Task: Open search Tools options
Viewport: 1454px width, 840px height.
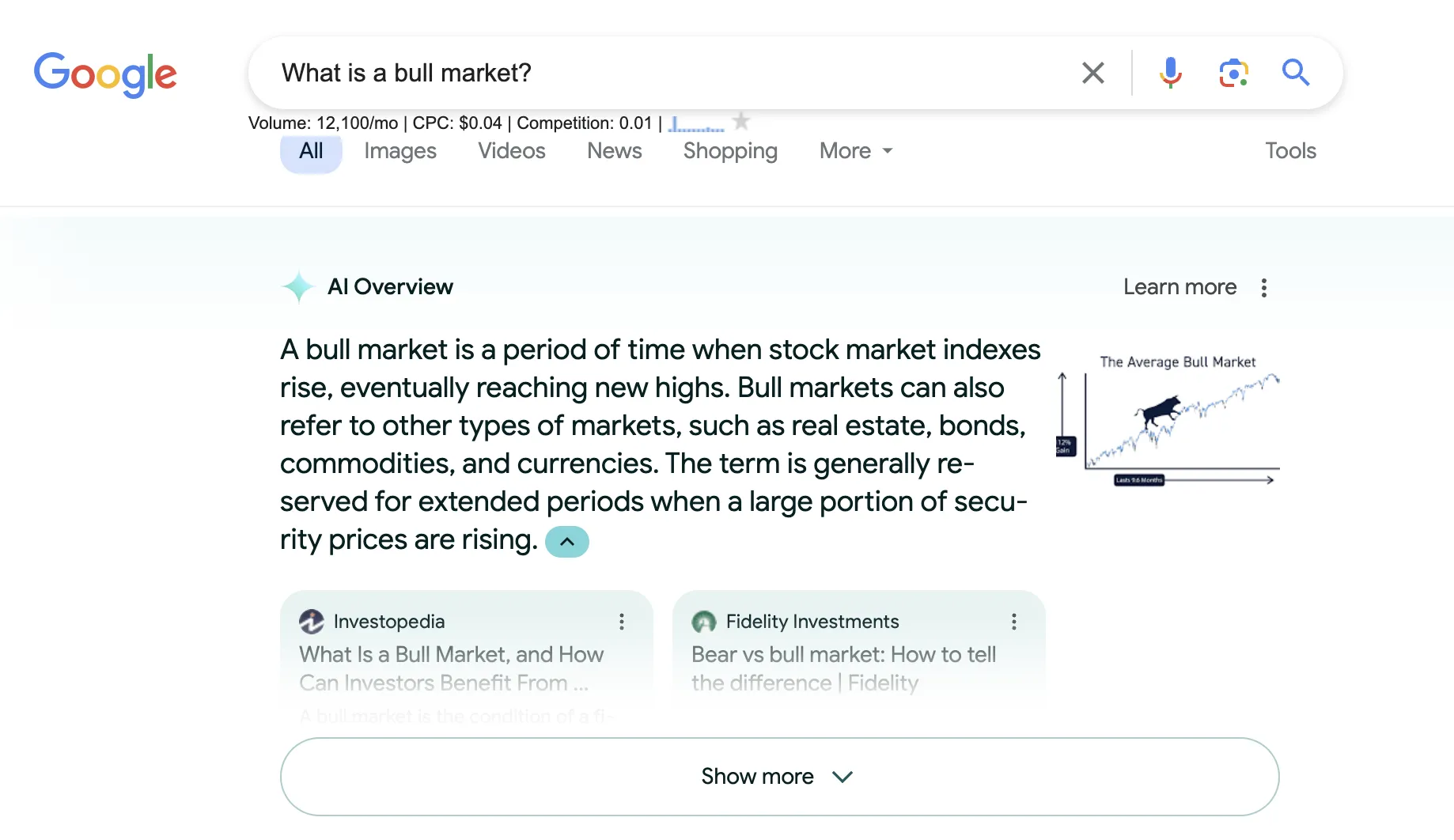Action: pyautogui.click(x=1290, y=150)
